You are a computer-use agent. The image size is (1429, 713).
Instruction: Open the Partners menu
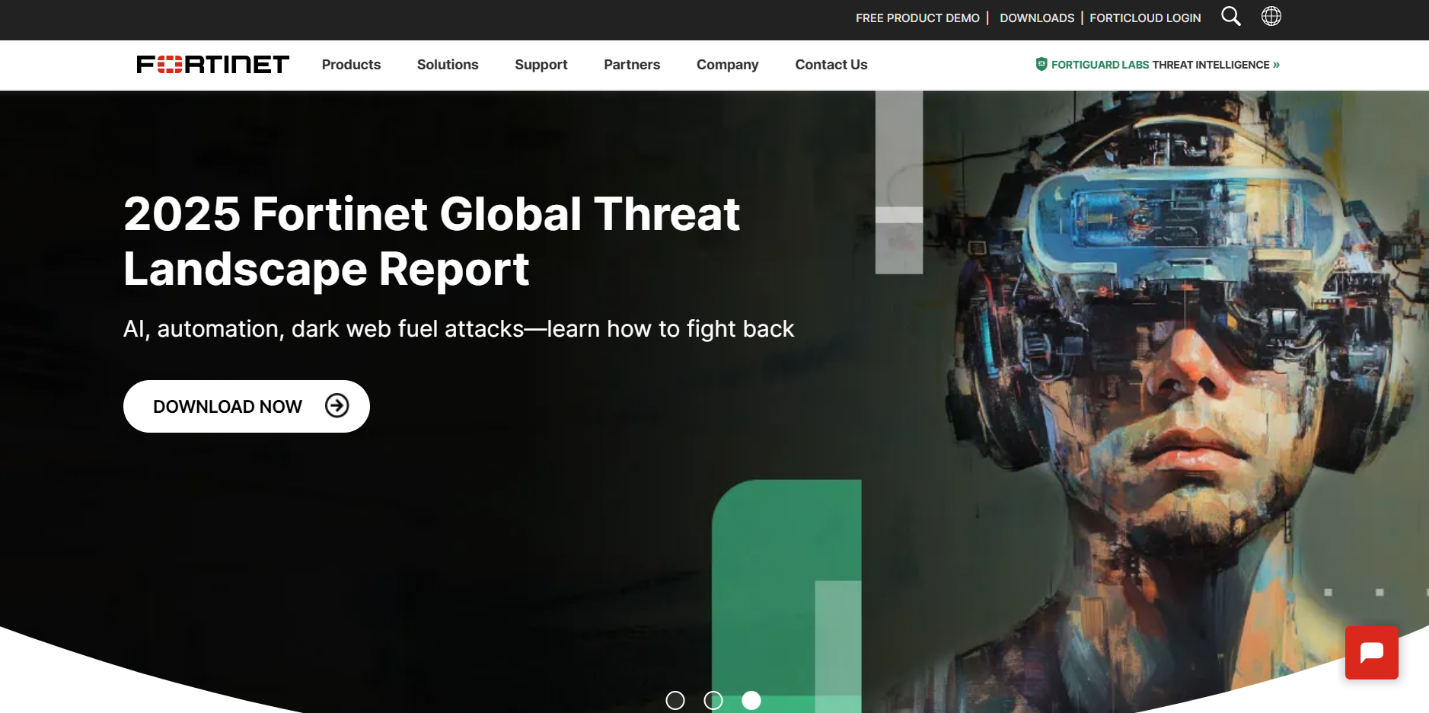coord(632,65)
